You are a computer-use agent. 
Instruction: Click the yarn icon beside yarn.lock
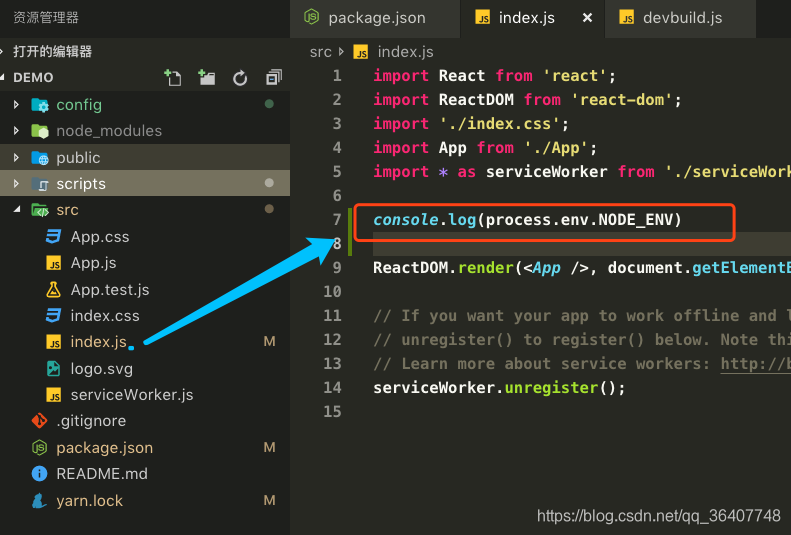click(x=39, y=500)
